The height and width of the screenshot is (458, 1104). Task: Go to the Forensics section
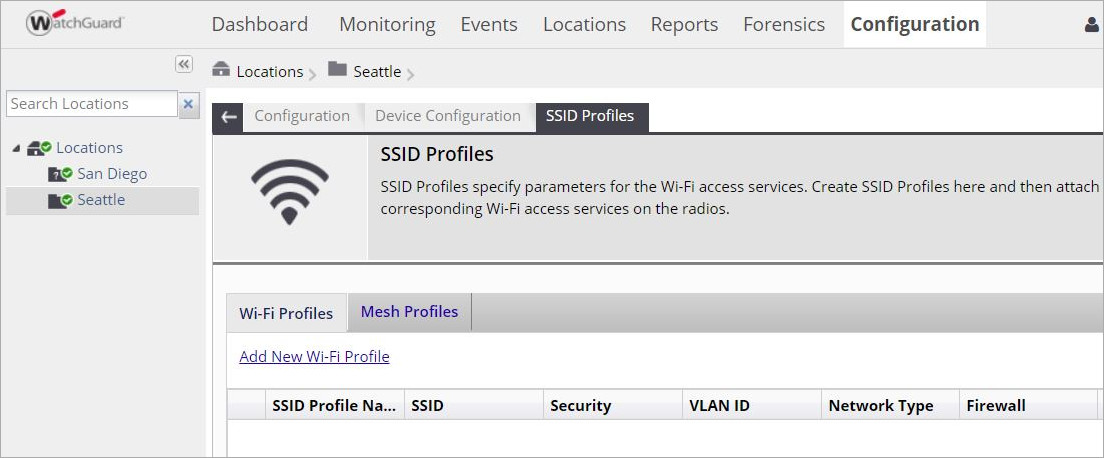click(x=784, y=24)
